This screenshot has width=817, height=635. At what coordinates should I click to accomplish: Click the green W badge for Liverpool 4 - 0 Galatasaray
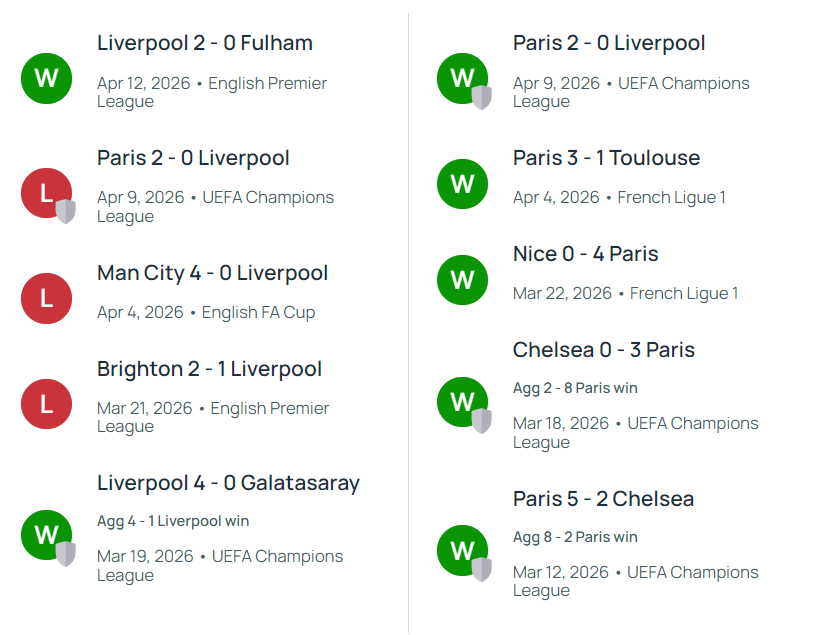pyautogui.click(x=46, y=535)
